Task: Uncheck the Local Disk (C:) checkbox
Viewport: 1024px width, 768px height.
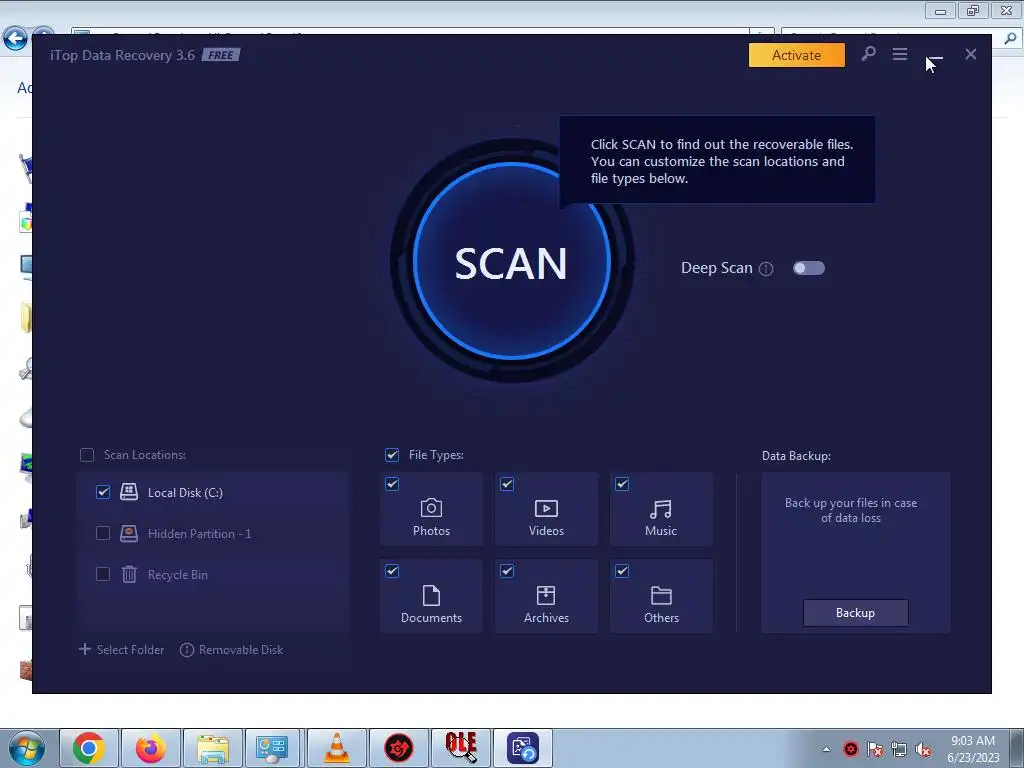Action: [x=103, y=492]
